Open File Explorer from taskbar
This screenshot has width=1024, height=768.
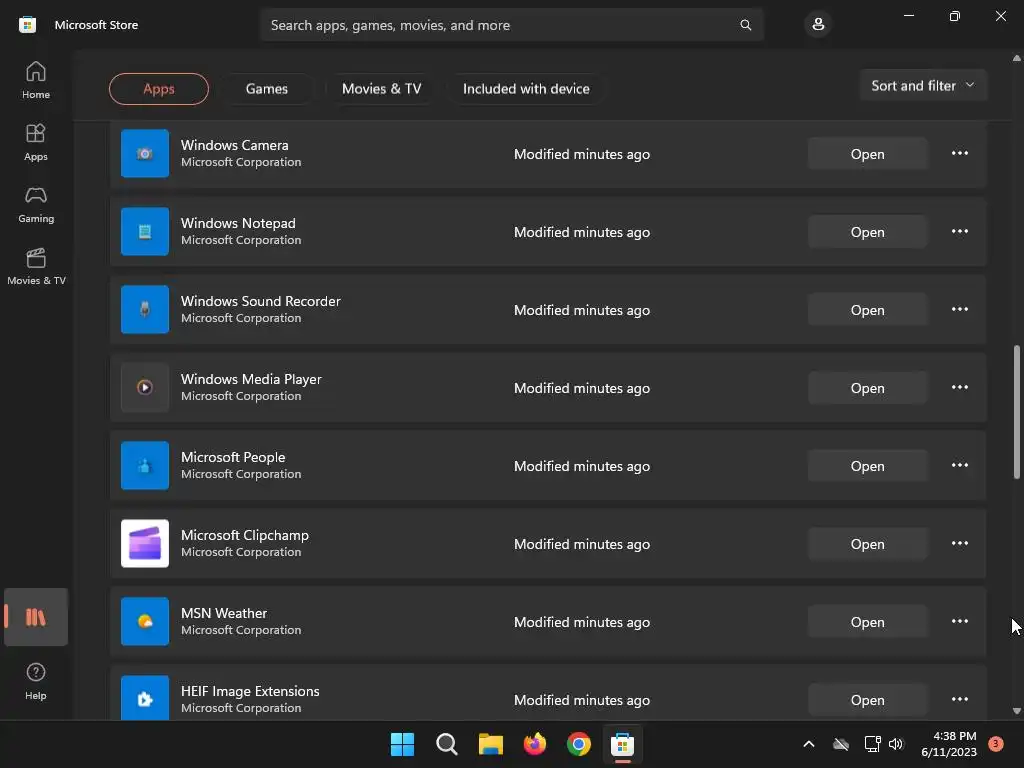pos(490,744)
